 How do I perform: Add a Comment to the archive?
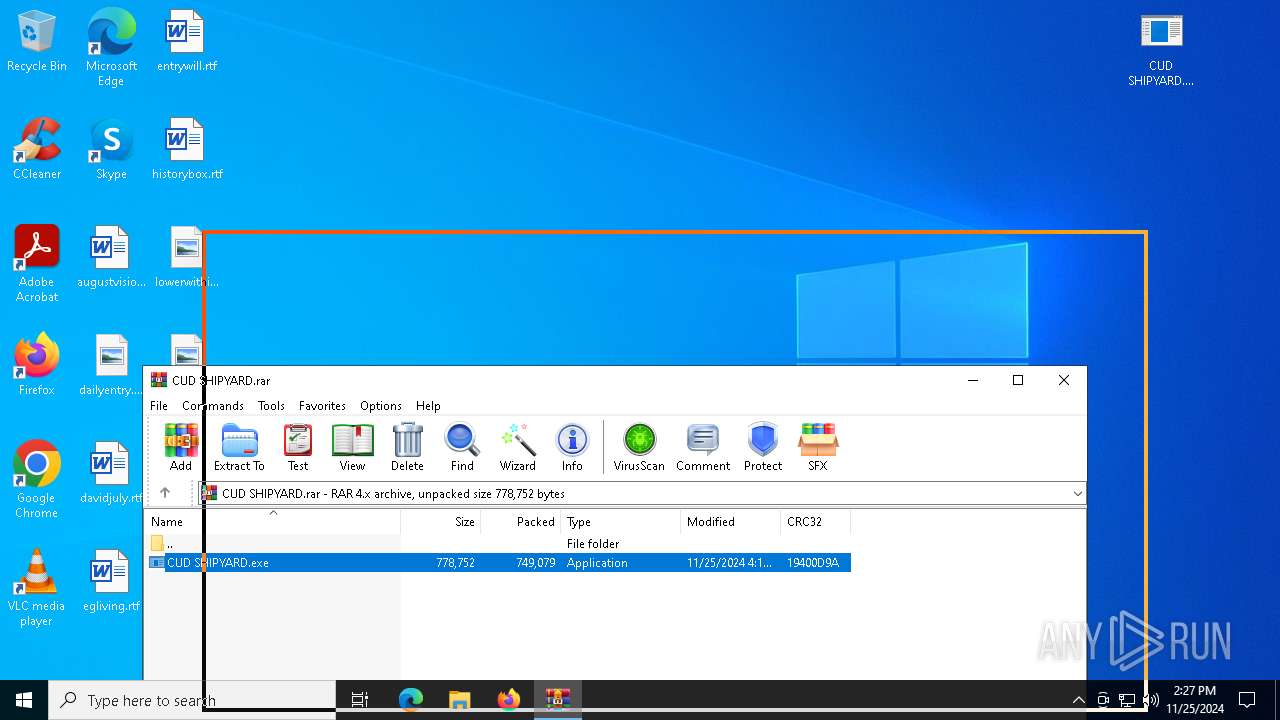pyautogui.click(x=703, y=446)
